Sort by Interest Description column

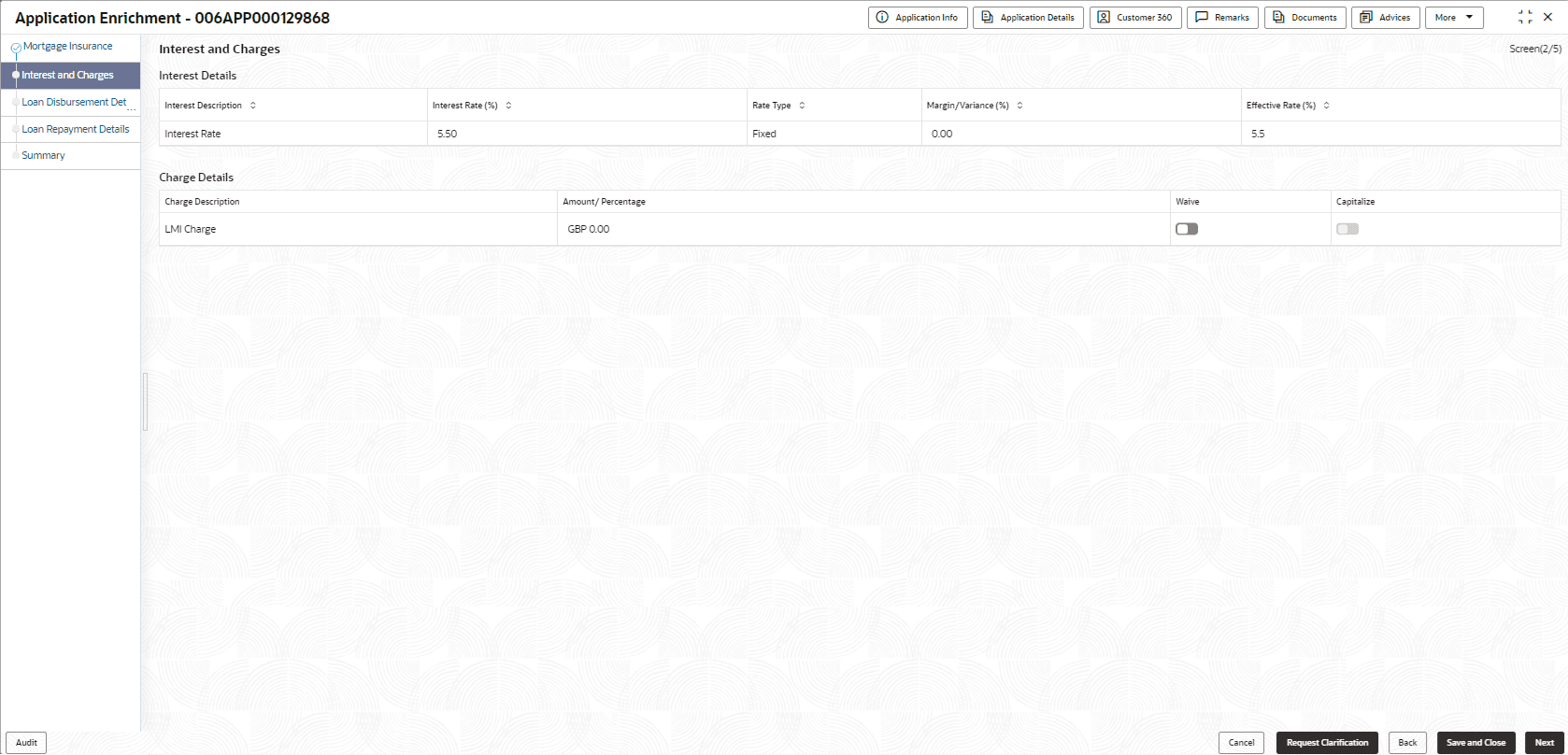pos(253,106)
